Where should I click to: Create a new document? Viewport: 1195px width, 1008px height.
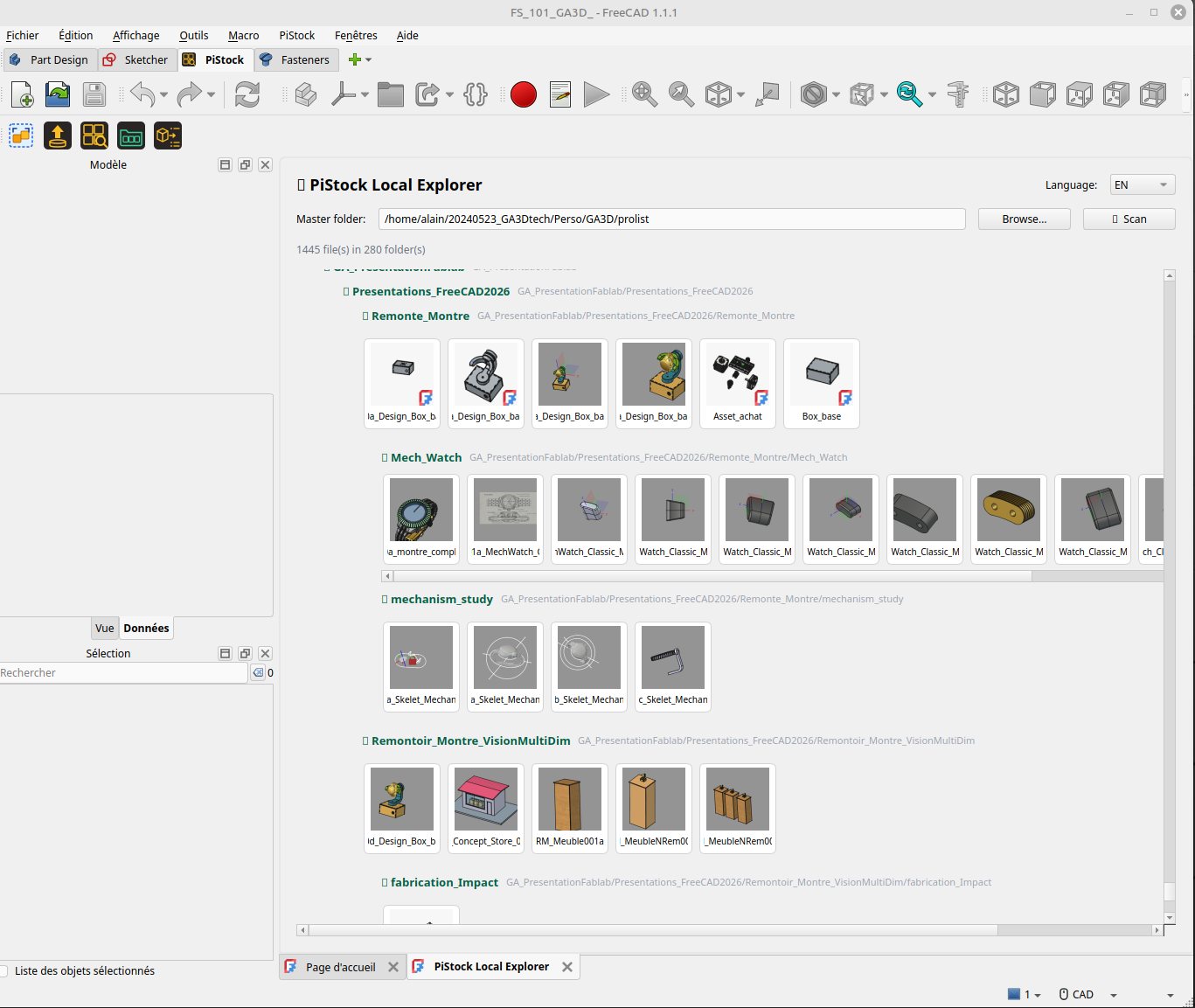point(22,94)
